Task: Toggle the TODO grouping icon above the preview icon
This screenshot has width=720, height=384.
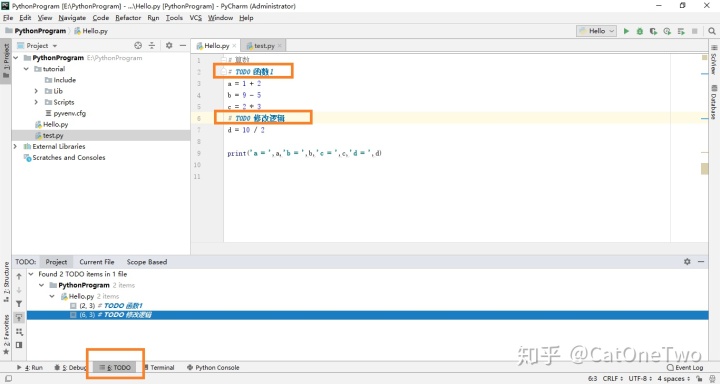Action: pyautogui.click(x=19, y=331)
